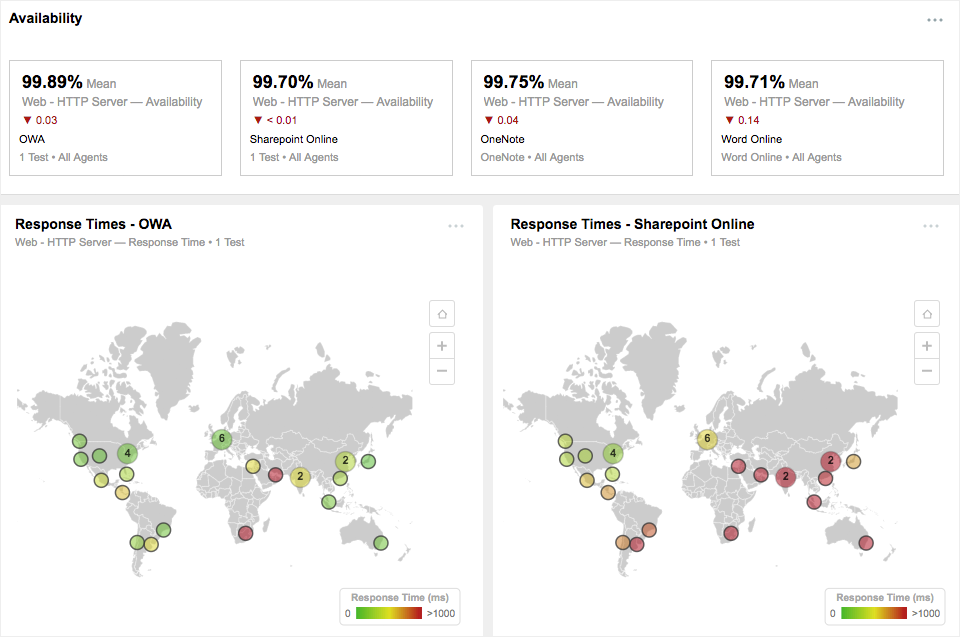Viewport: 960px width, 637px height.
Task: Open the Availability widget options menu
Action: point(934,20)
